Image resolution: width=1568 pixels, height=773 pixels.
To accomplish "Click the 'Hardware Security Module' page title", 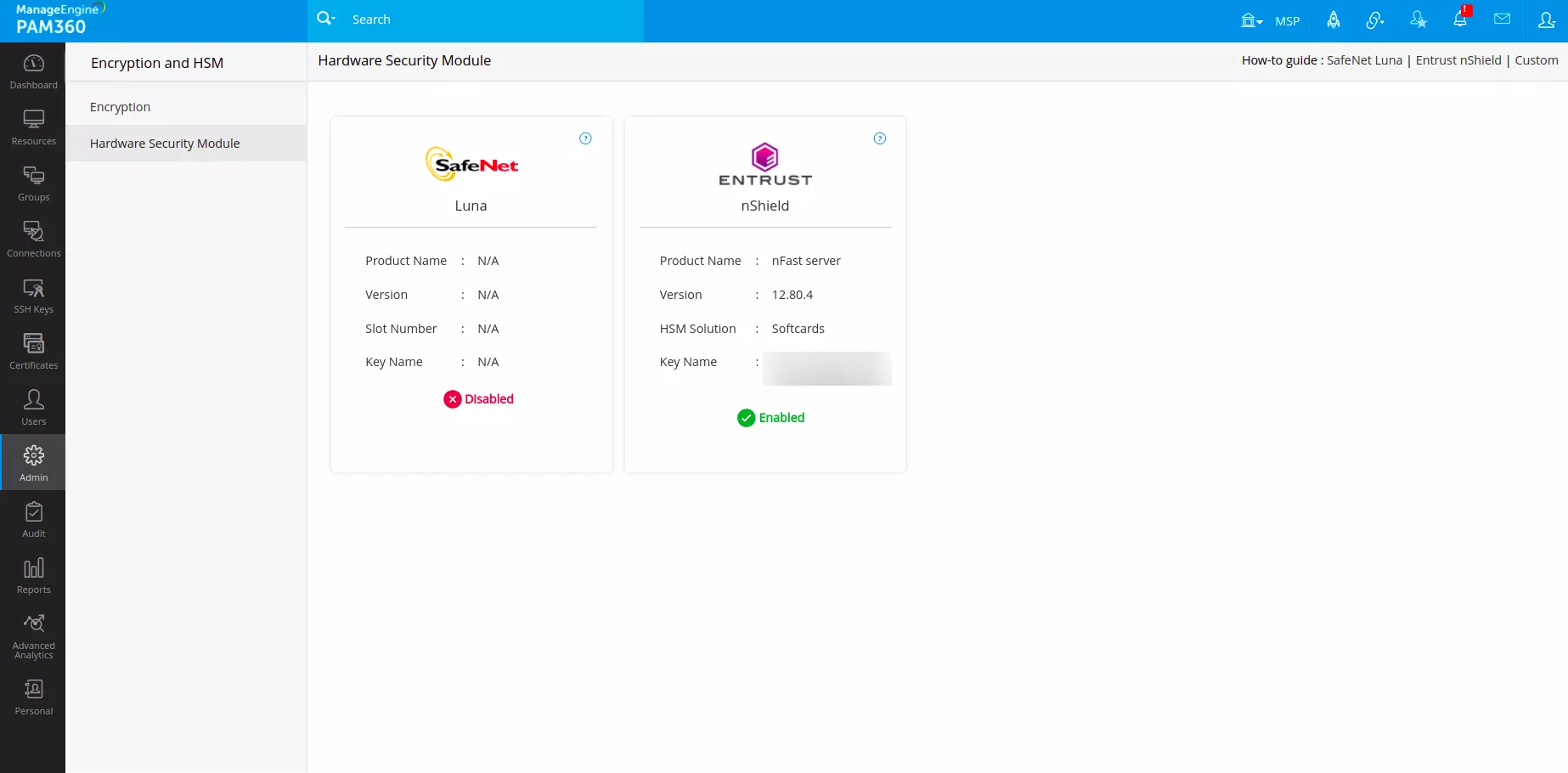I will (x=404, y=60).
